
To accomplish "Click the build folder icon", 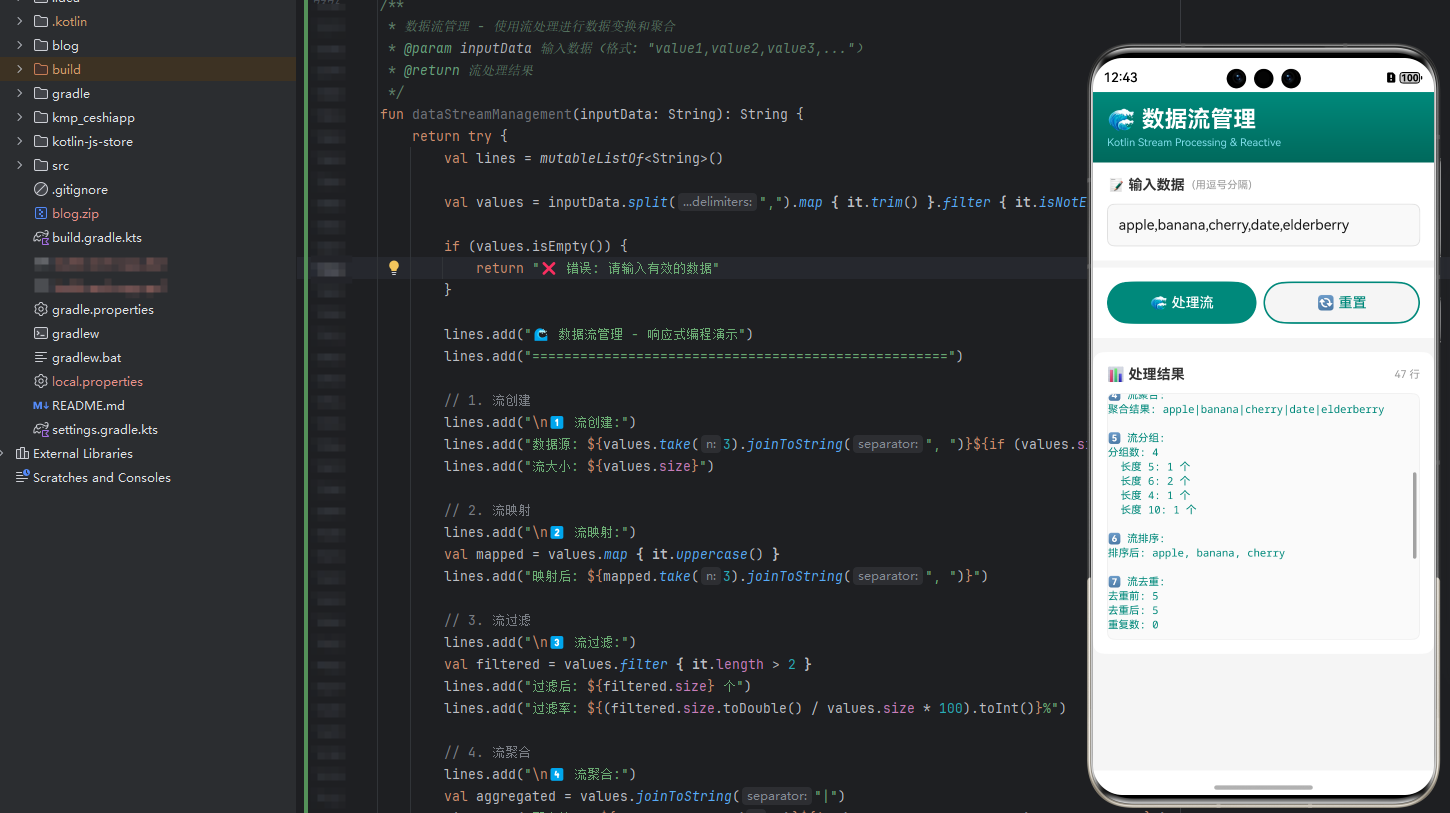I will pos(41,69).
